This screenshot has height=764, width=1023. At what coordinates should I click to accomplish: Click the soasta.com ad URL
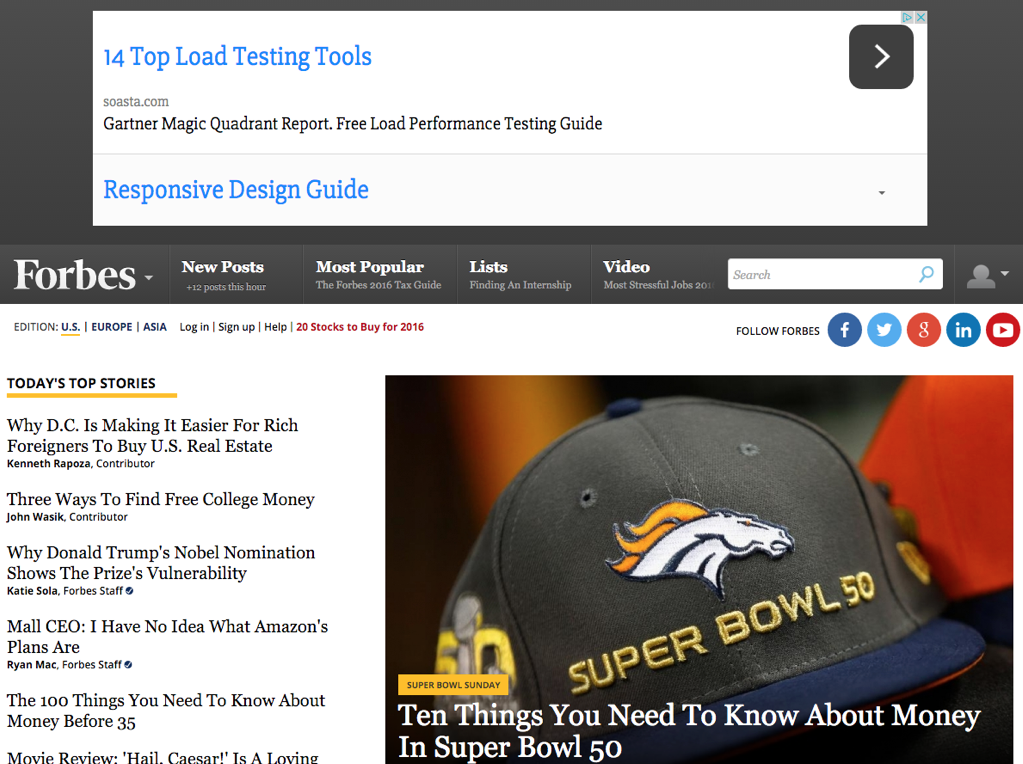[x=136, y=102]
